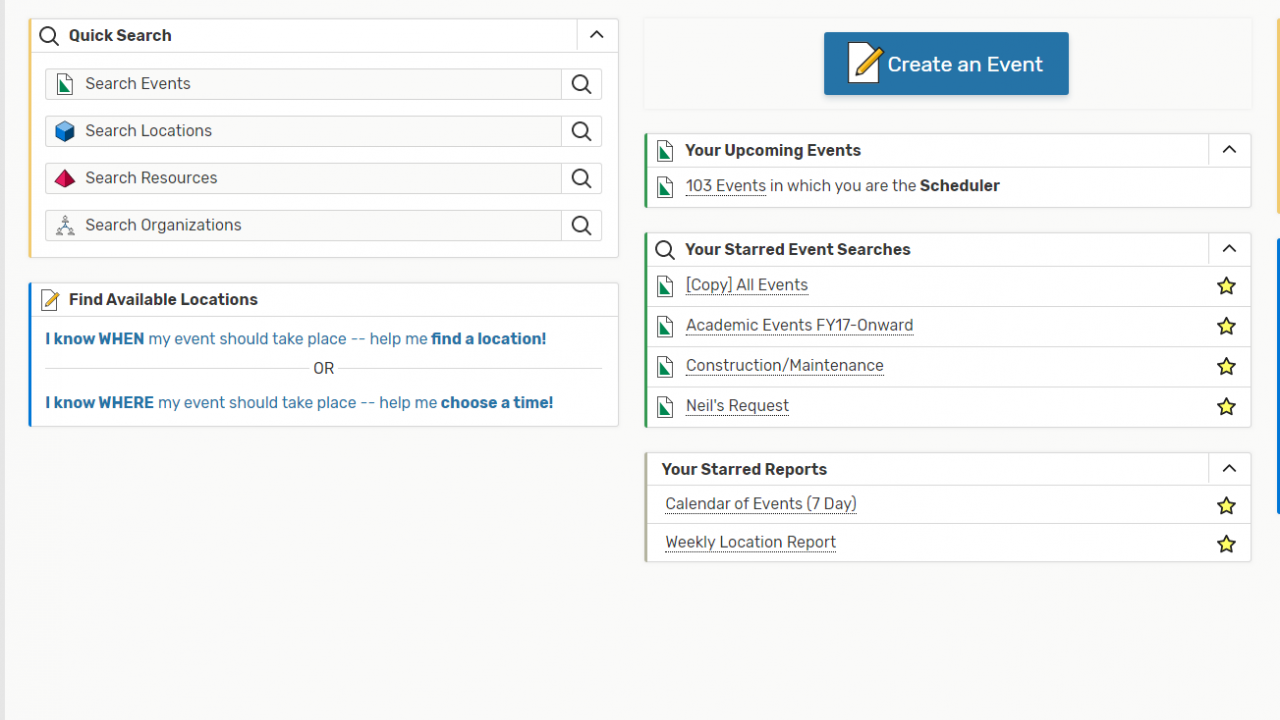
Task: Open the Construction/Maintenance search
Action: tap(785, 365)
